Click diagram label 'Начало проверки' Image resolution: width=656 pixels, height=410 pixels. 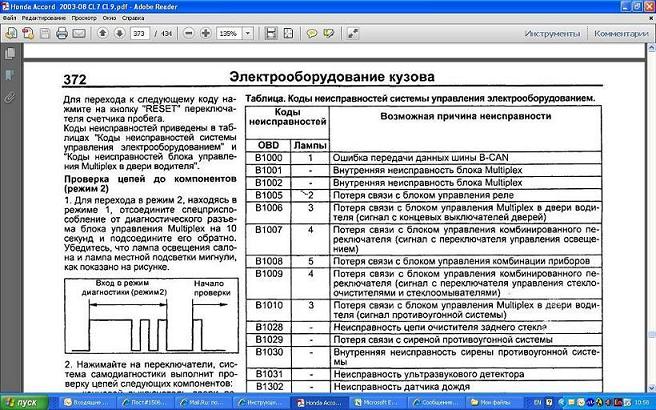point(212,288)
